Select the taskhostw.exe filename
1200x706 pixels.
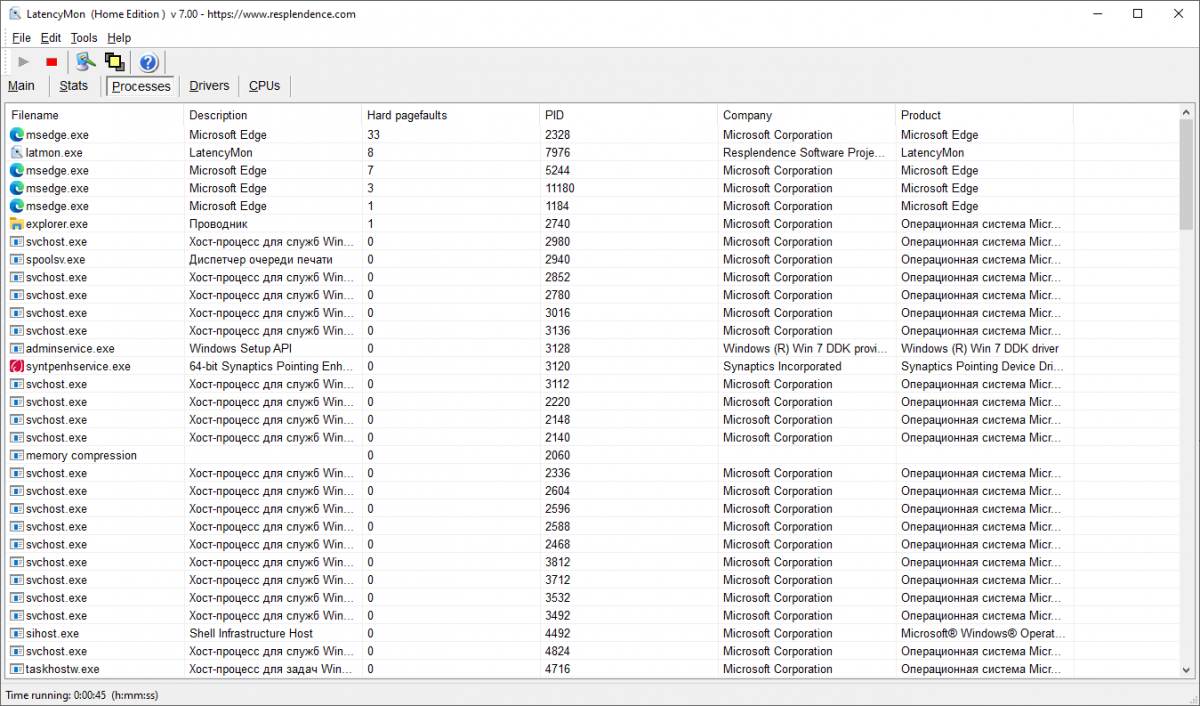coord(62,669)
